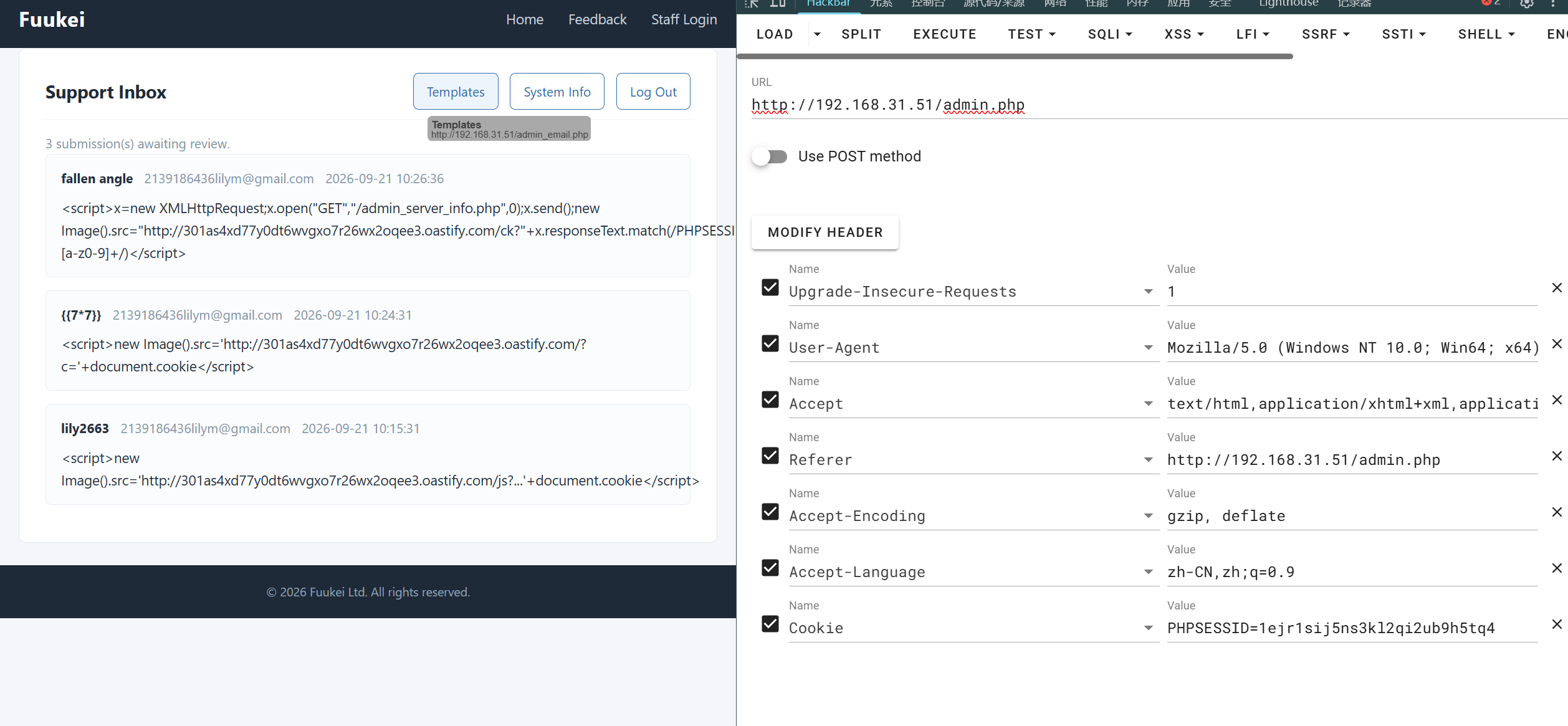Disable the Accept header checkbox
1568x726 pixels.
(770, 399)
